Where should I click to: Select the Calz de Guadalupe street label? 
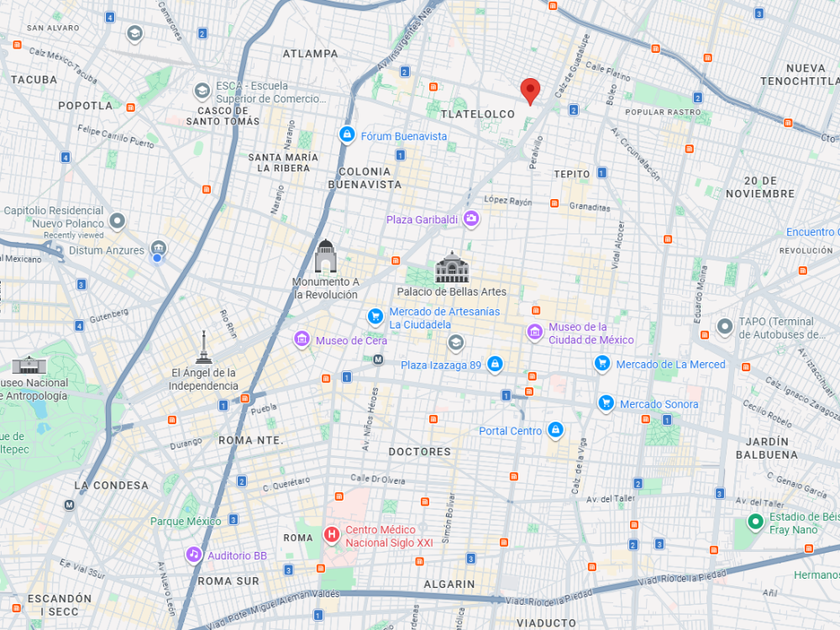(572, 66)
